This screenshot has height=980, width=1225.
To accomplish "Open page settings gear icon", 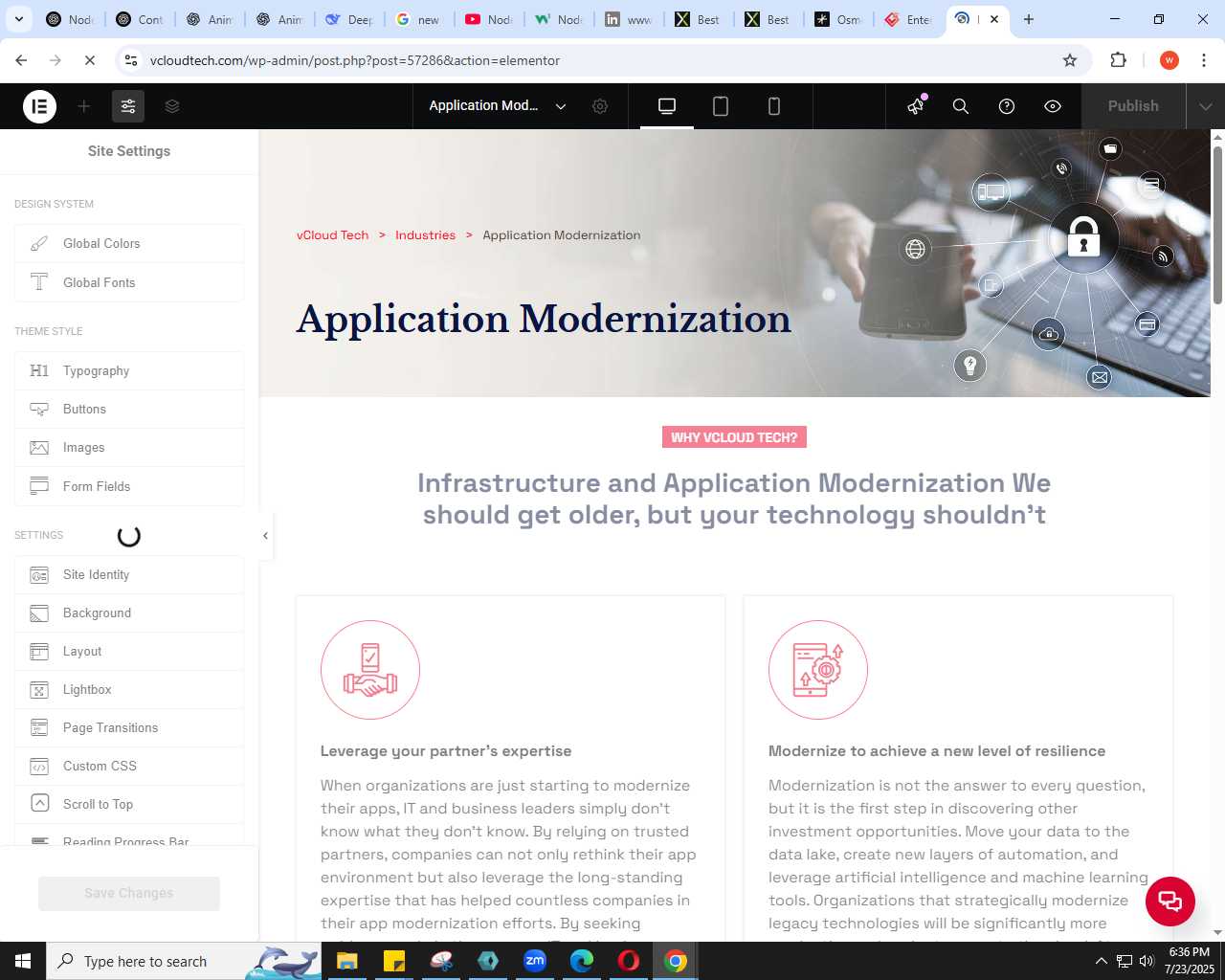I will (x=600, y=106).
